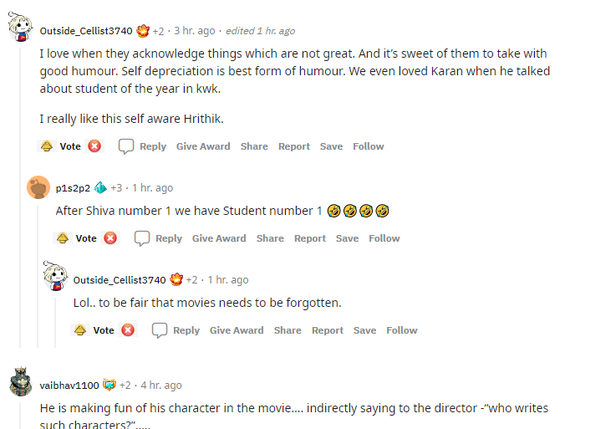
Task: Report the 'Lol.. to be fair' reply
Action: pyautogui.click(x=327, y=330)
